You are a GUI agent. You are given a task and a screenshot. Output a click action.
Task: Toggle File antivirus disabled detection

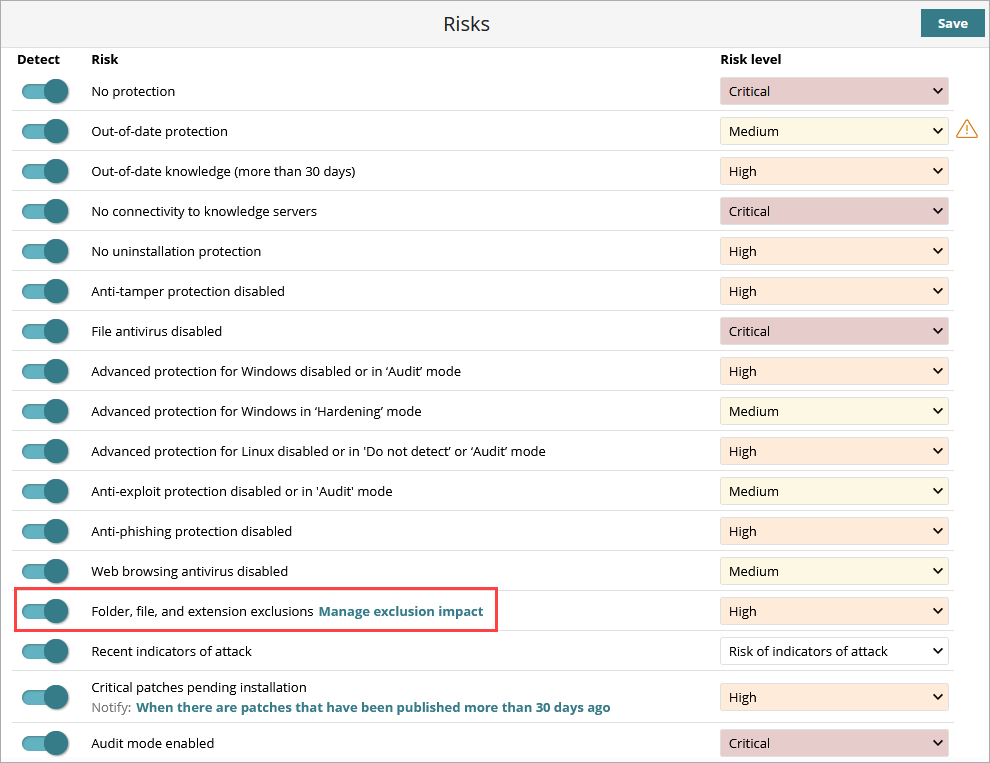[x=45, y=331]
